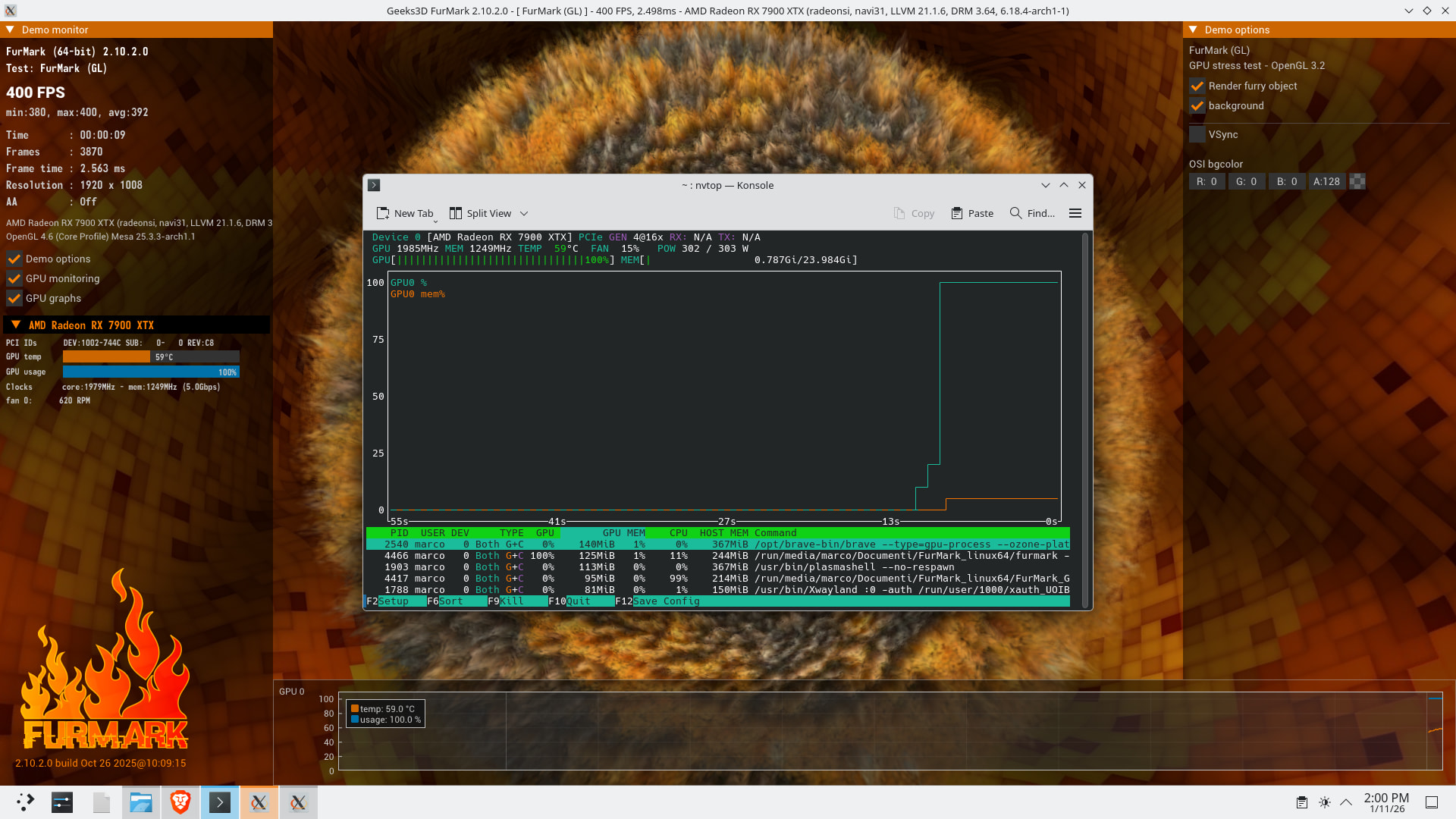Click the OSI bgcolor checkerboard swatch
Viewport: 1456px width, 819px height.
(1357, 181)
